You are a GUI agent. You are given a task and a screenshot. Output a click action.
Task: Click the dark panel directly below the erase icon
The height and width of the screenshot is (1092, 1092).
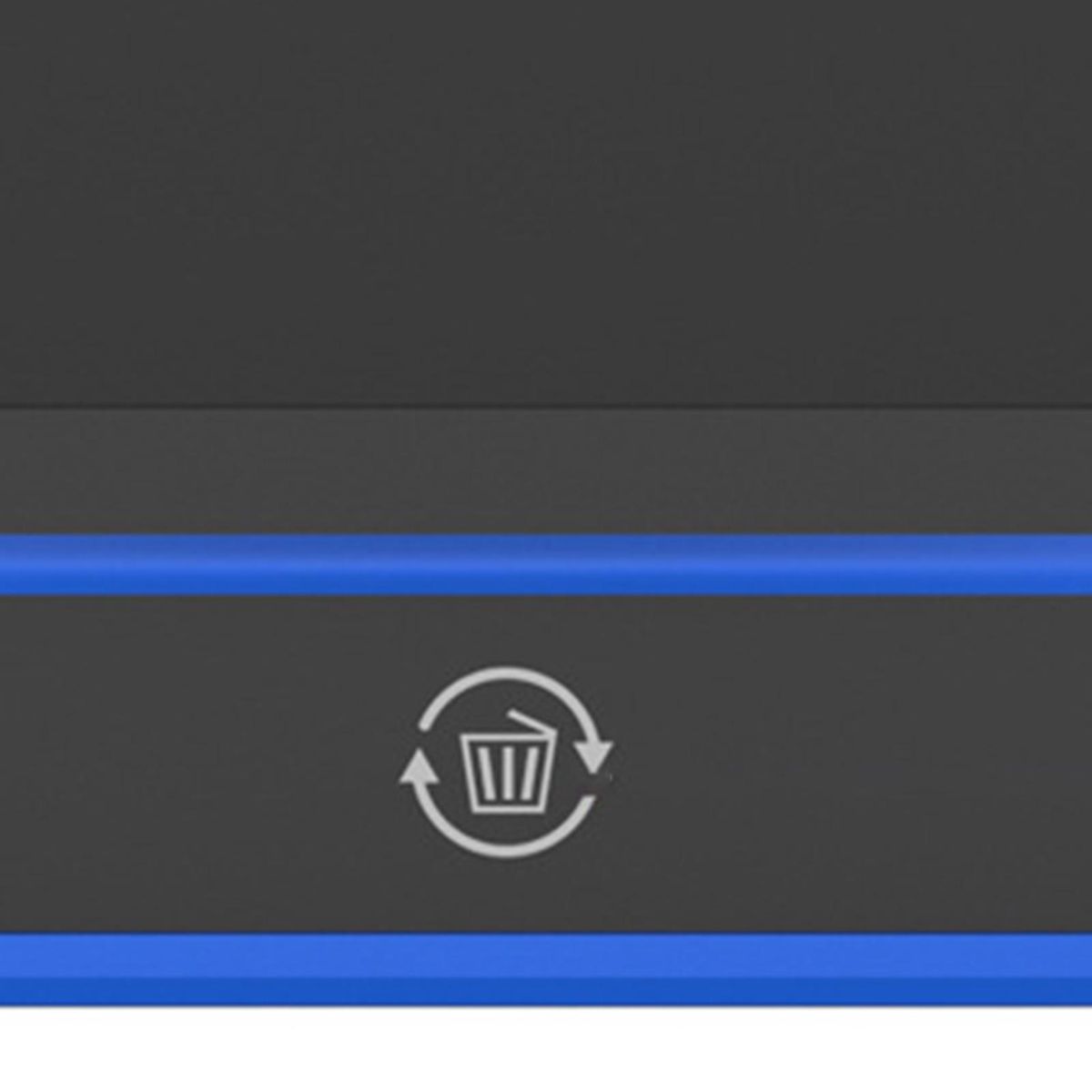click(x=506, y=896)
